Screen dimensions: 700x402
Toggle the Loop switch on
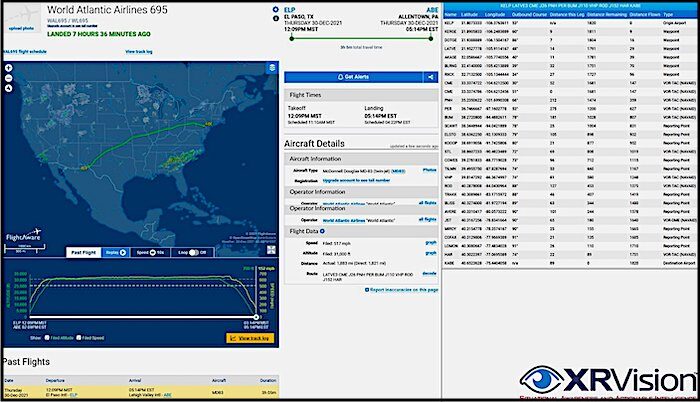click(x=193, y=252)
